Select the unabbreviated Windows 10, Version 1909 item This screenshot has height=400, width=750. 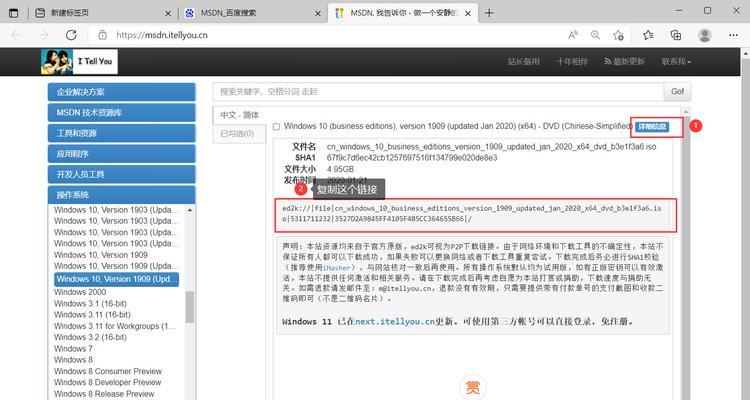[101, 255]
